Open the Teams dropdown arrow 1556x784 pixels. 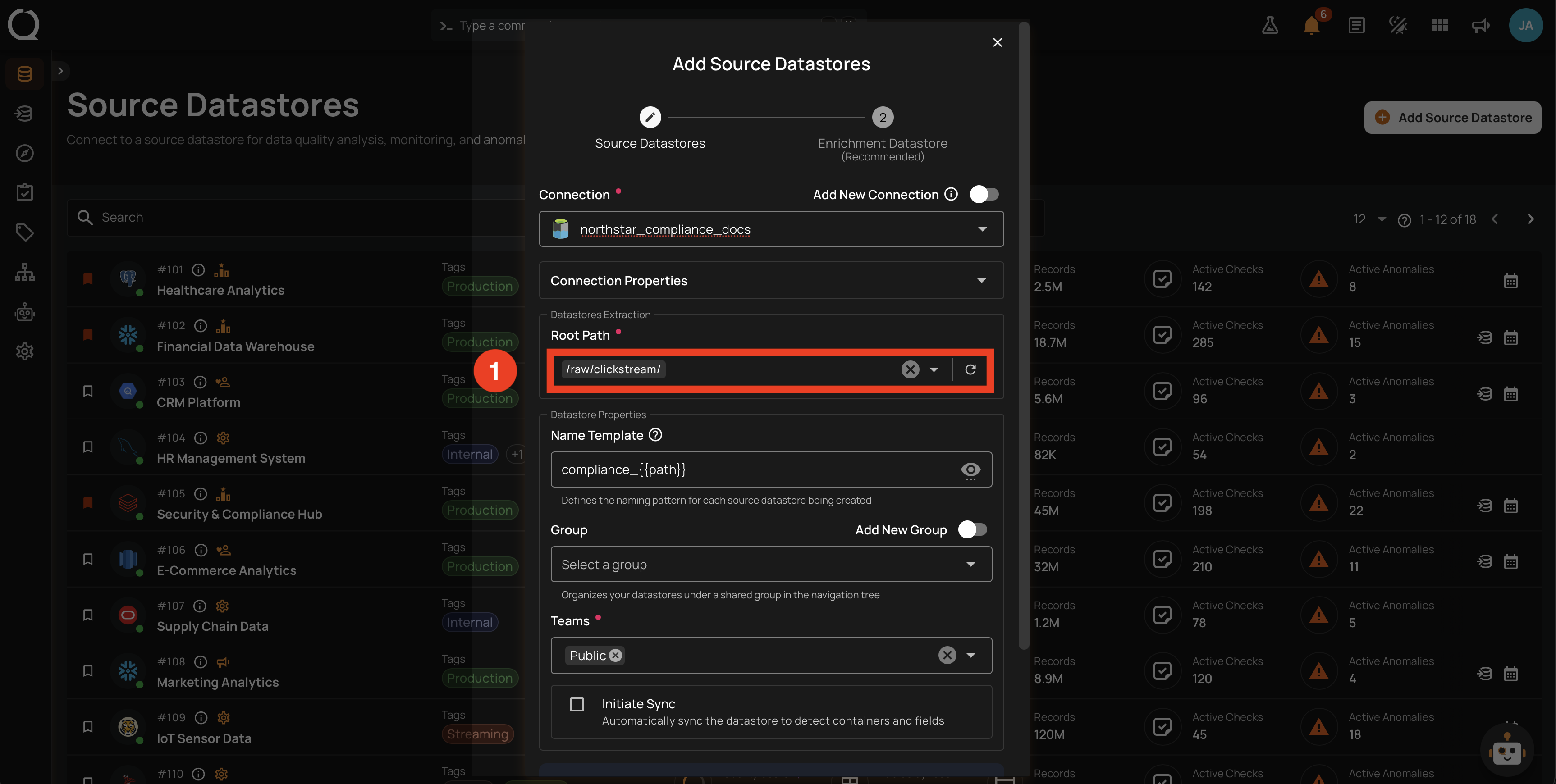tap(970, 655)
